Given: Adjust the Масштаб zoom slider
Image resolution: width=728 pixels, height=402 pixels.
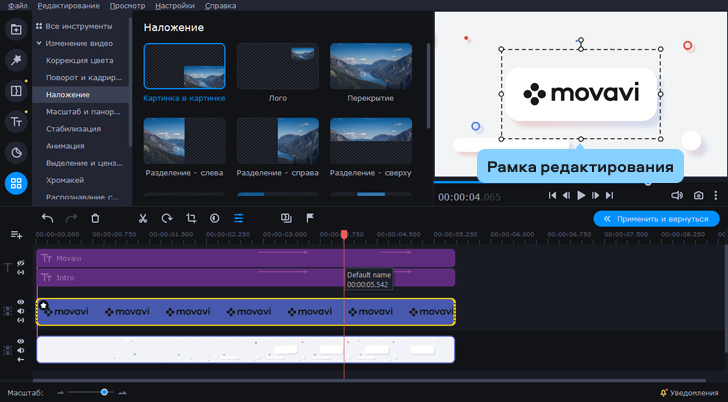Looking at the screenshot, I should click(104, 392).
